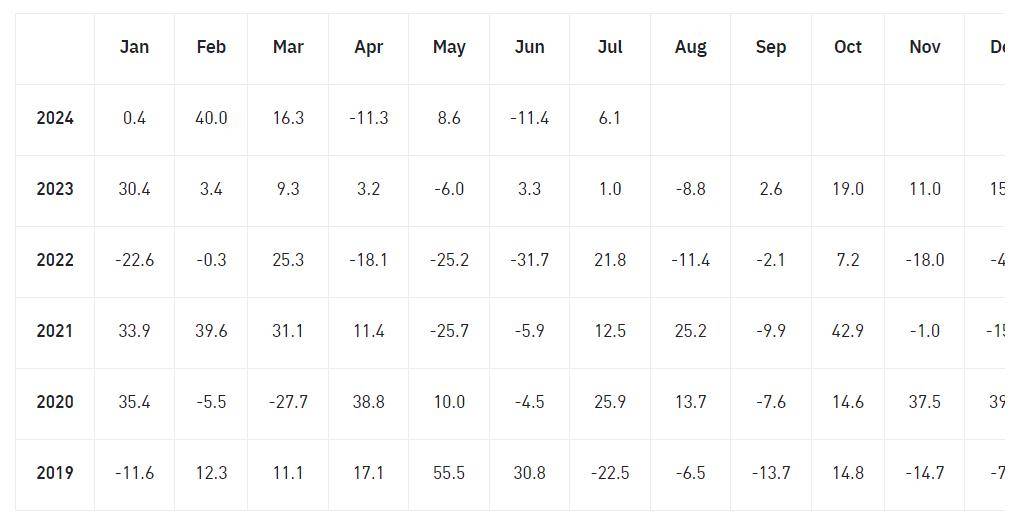Select the 2022 row label
The width and height of the screenshot is (1031, 512).
55,260
